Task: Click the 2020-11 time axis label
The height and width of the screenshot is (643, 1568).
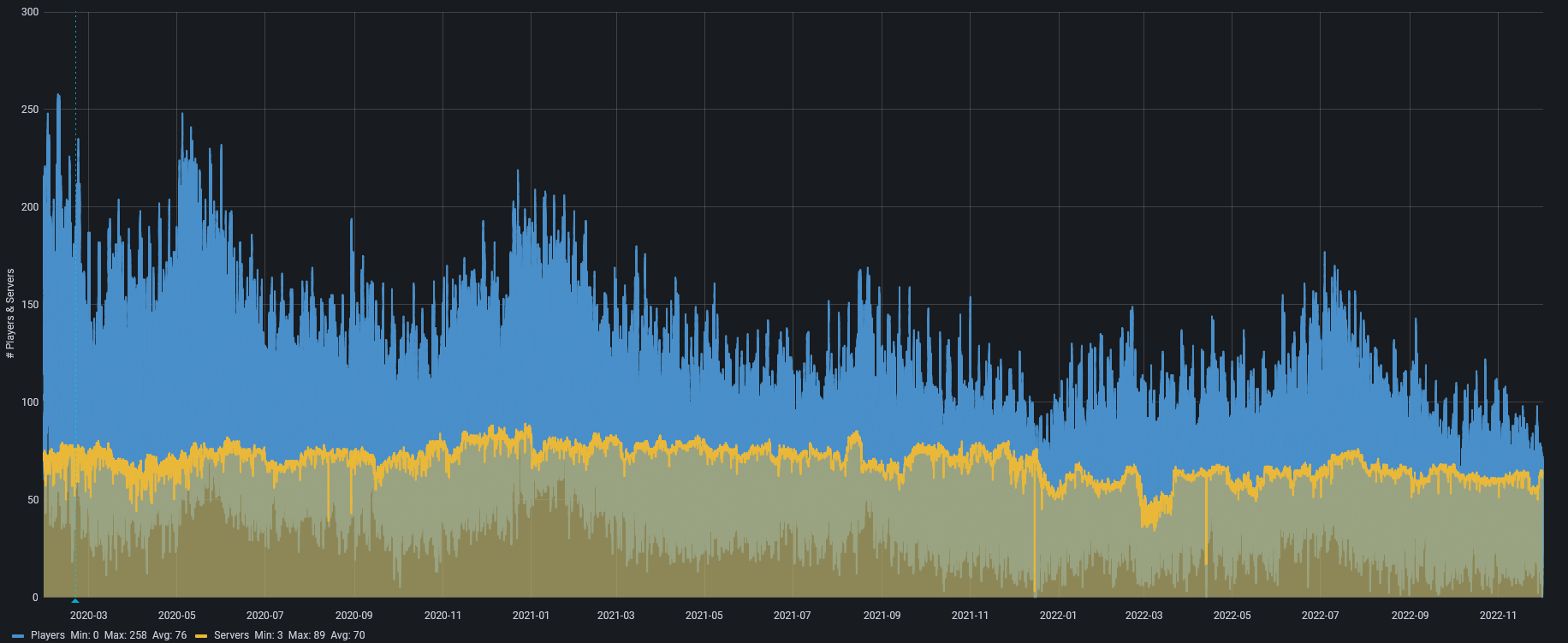Action: [442, 616]
